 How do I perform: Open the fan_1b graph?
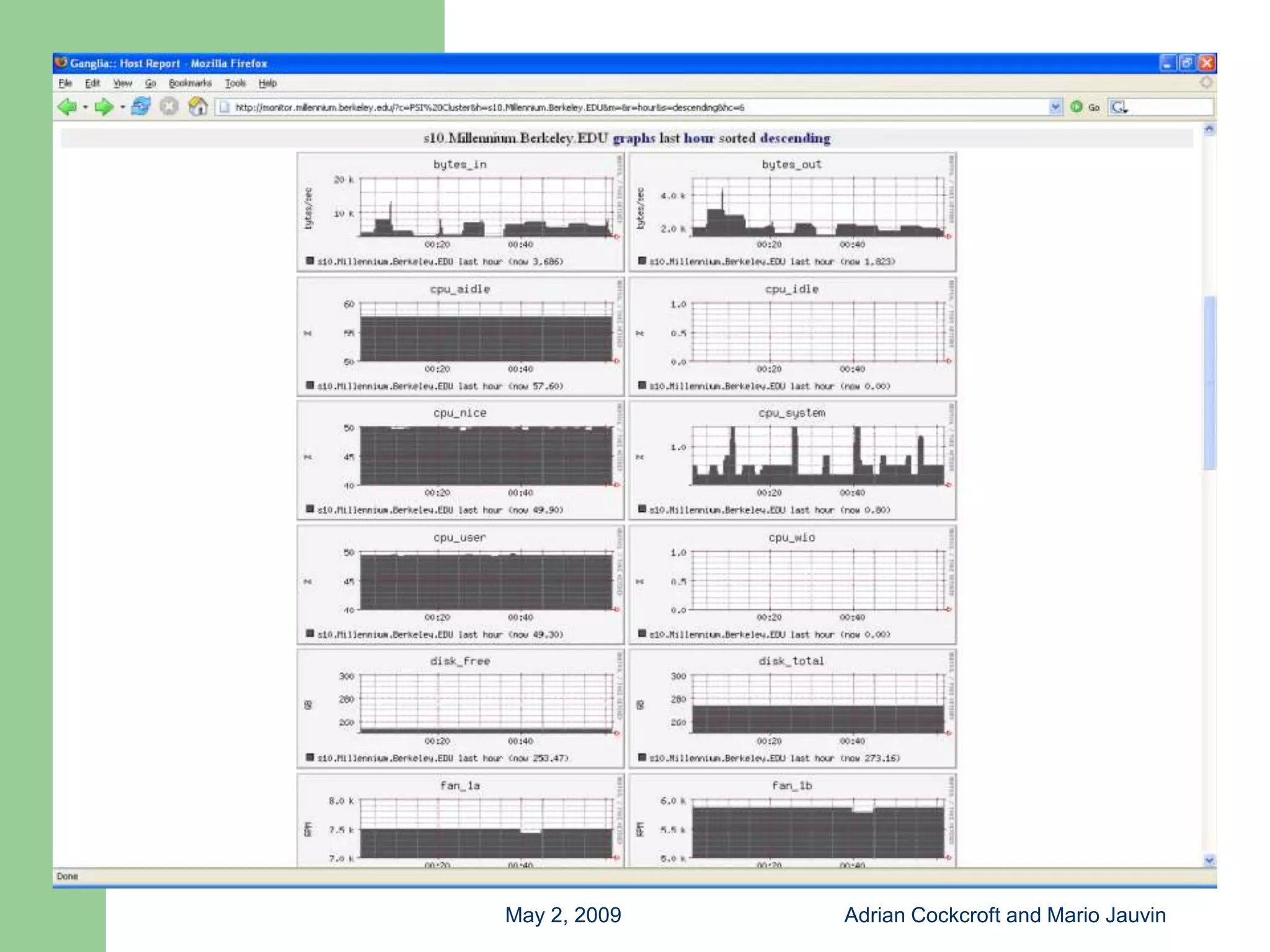793,820
